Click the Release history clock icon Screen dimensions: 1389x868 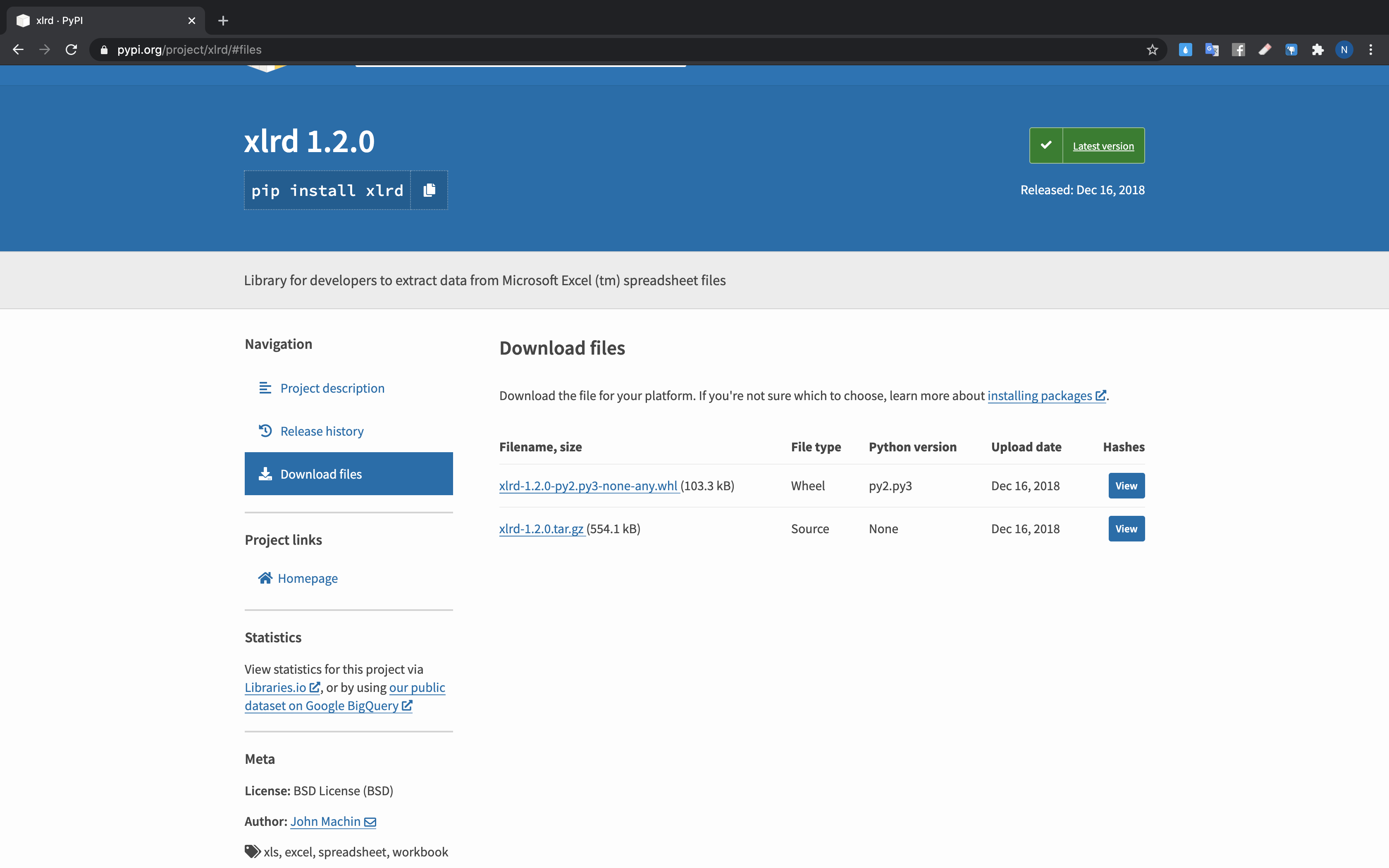point(265,431)
